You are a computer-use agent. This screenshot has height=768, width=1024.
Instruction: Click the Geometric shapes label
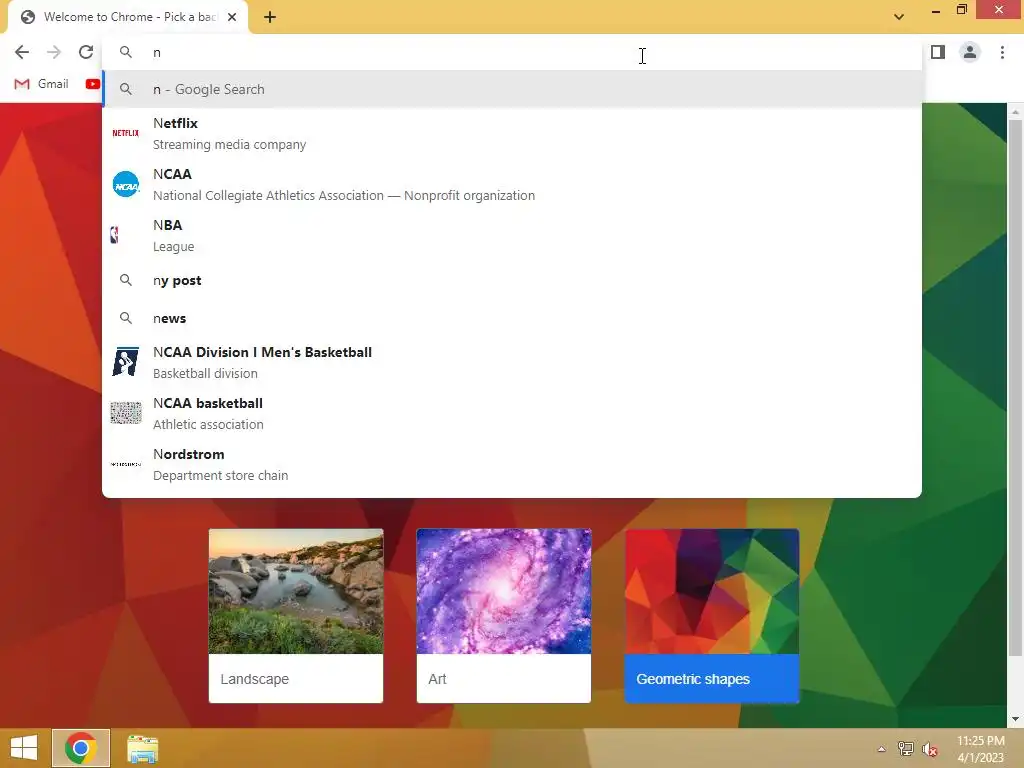tap(693, 679)
